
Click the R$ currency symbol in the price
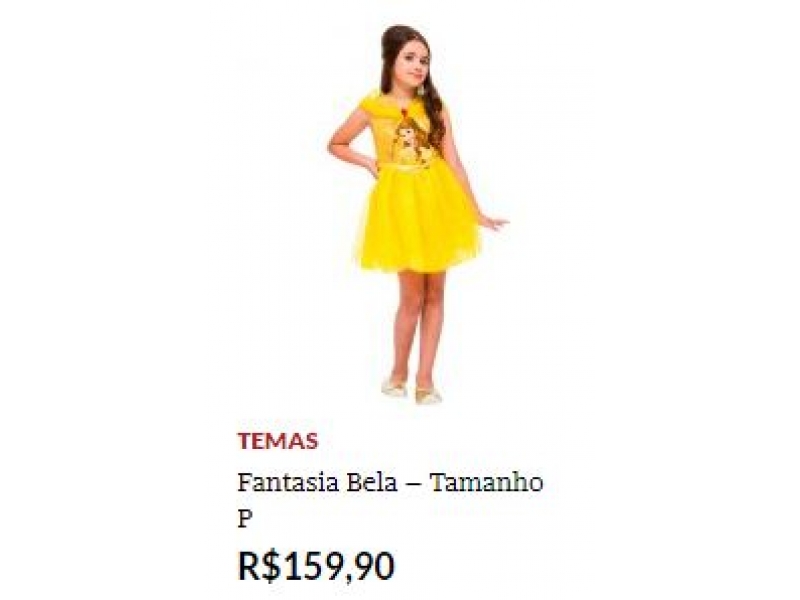[259, 566]
